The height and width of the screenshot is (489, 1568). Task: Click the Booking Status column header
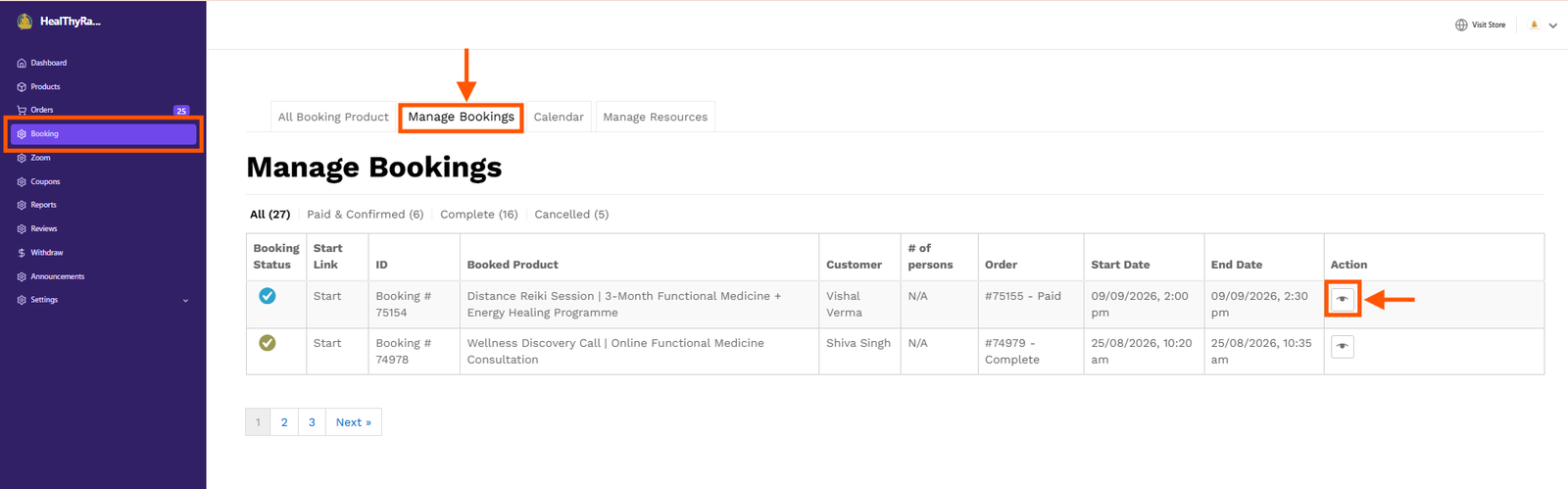pos(276,257)
